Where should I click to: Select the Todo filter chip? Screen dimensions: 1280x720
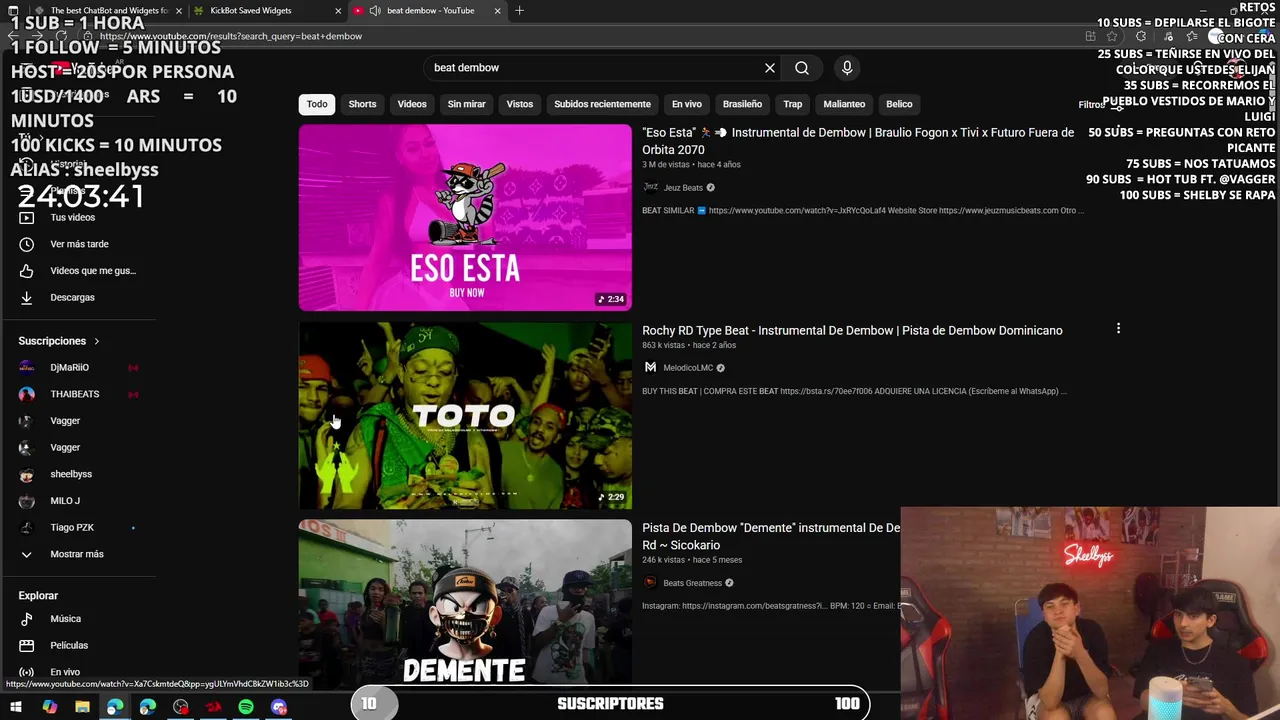click(317, 104)
